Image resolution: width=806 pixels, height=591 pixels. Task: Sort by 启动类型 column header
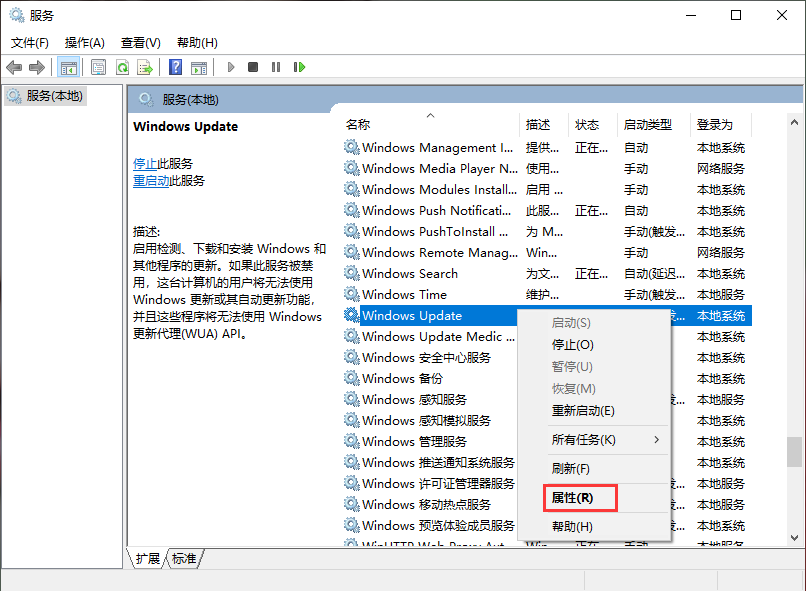[647, 125]
